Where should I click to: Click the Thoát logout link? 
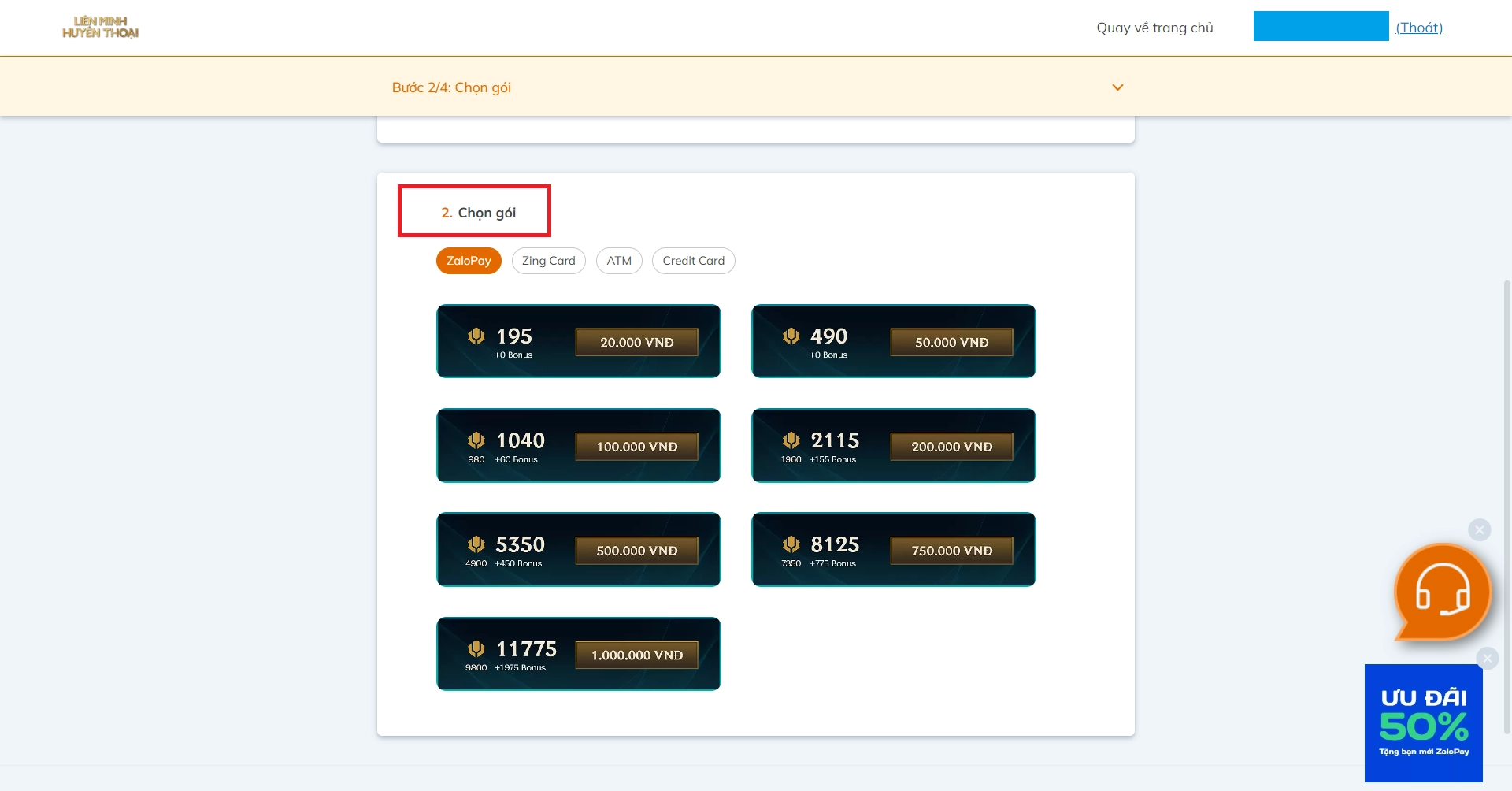(x=1419, y=28)
